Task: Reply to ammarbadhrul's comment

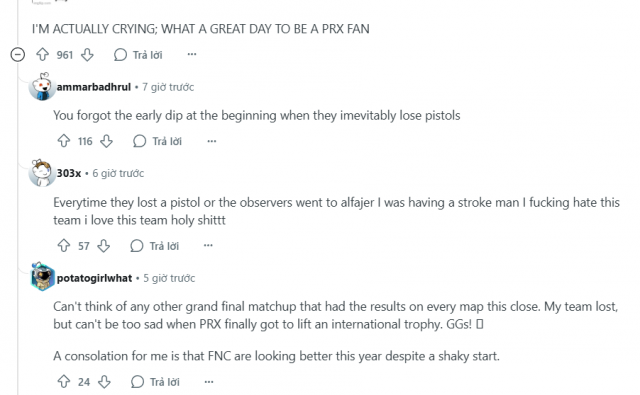Action: [158, 141]
